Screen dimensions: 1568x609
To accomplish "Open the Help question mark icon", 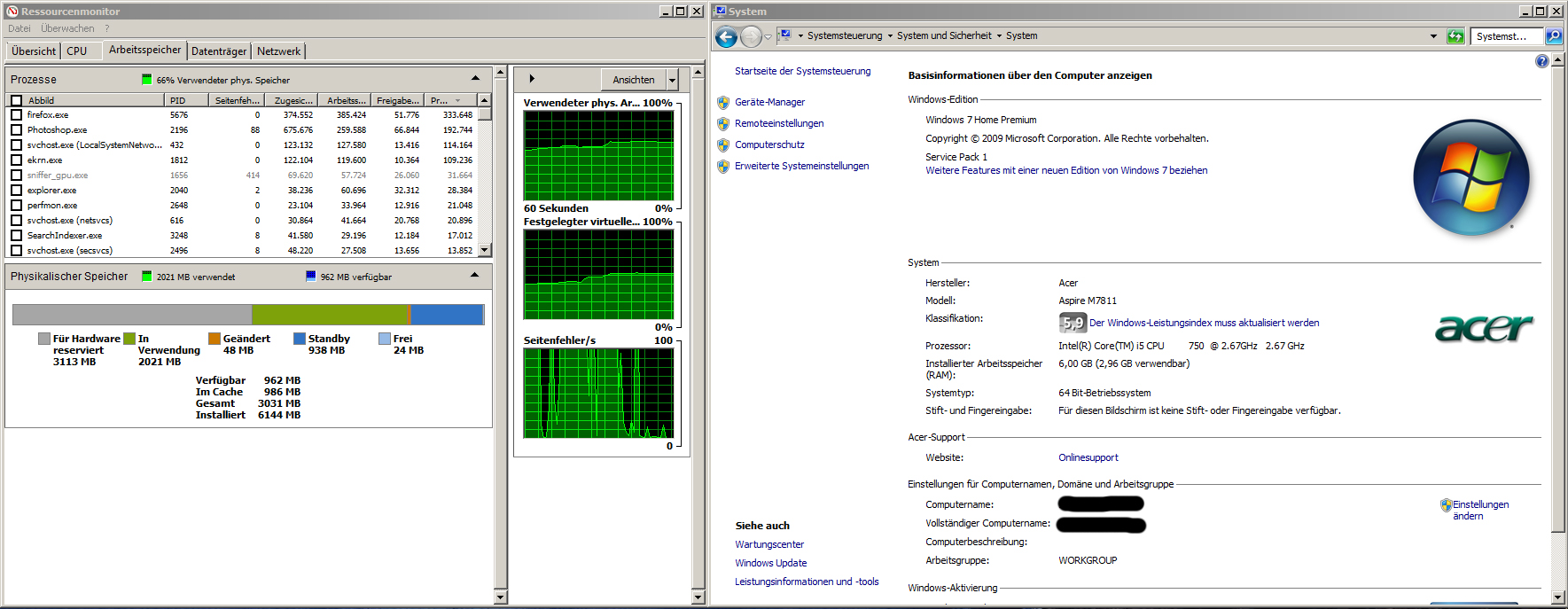I will 1542,61.
